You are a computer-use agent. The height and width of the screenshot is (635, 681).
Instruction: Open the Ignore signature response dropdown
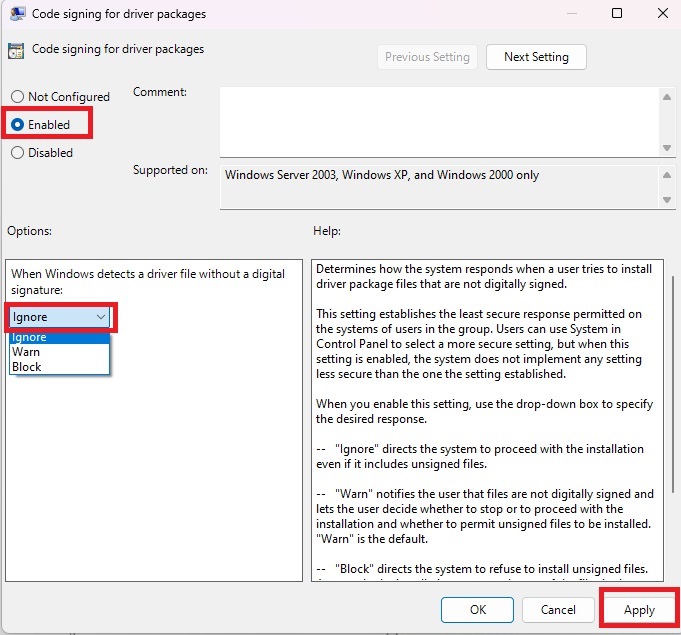(60, 317)
